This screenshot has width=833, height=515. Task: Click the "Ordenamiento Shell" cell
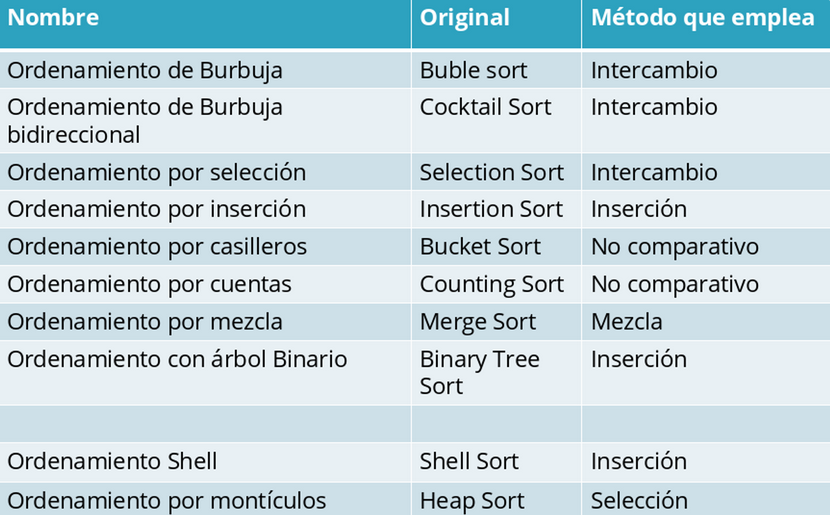click(x=112, y=462)
